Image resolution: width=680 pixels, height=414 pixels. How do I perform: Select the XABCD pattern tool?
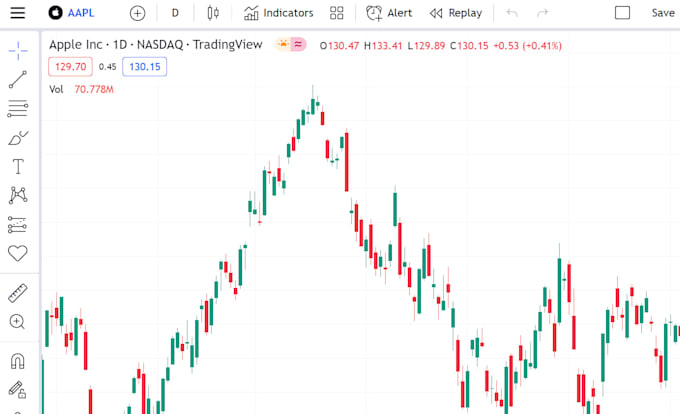(x=18, y=195)
